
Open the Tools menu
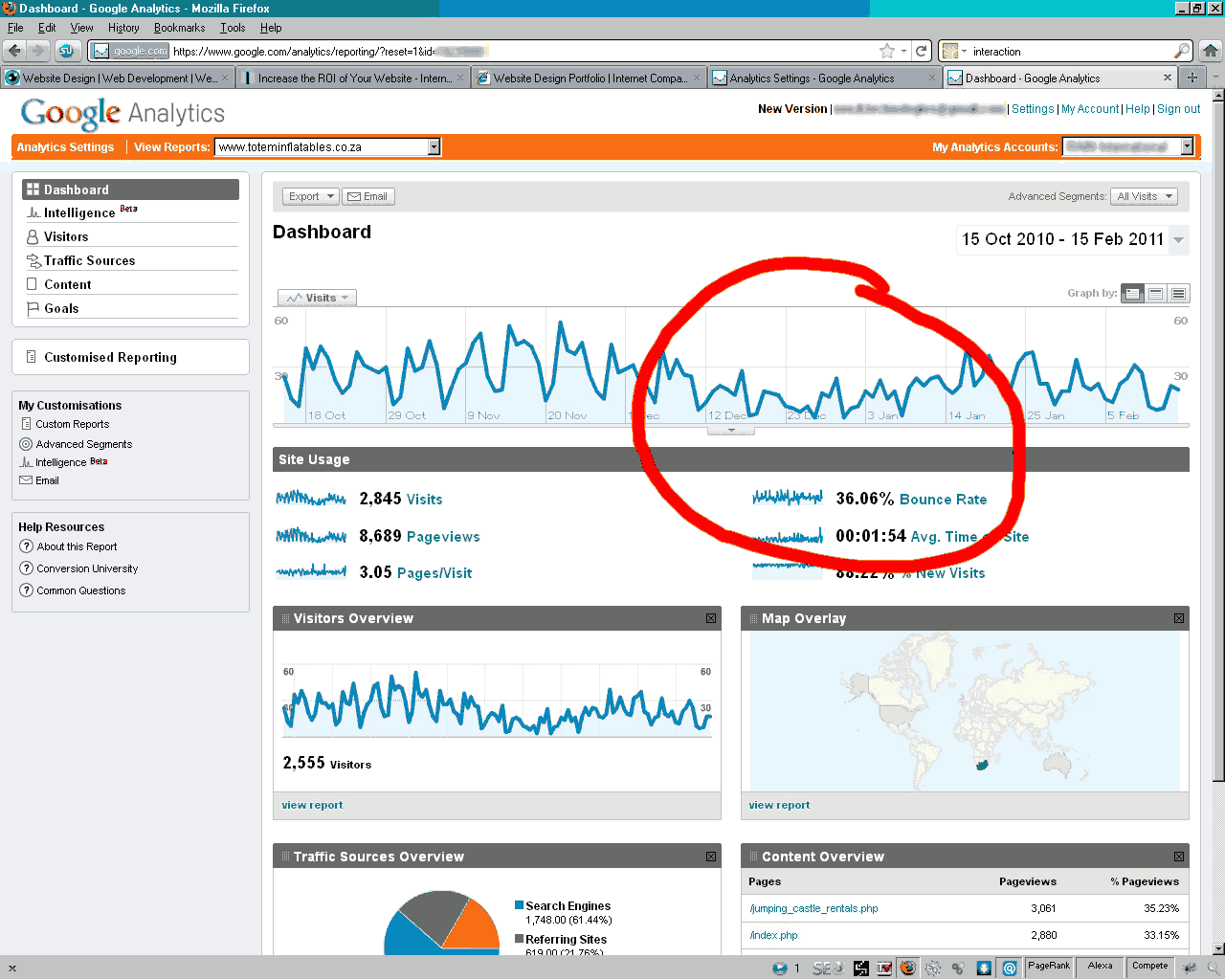tap(233, 28)
